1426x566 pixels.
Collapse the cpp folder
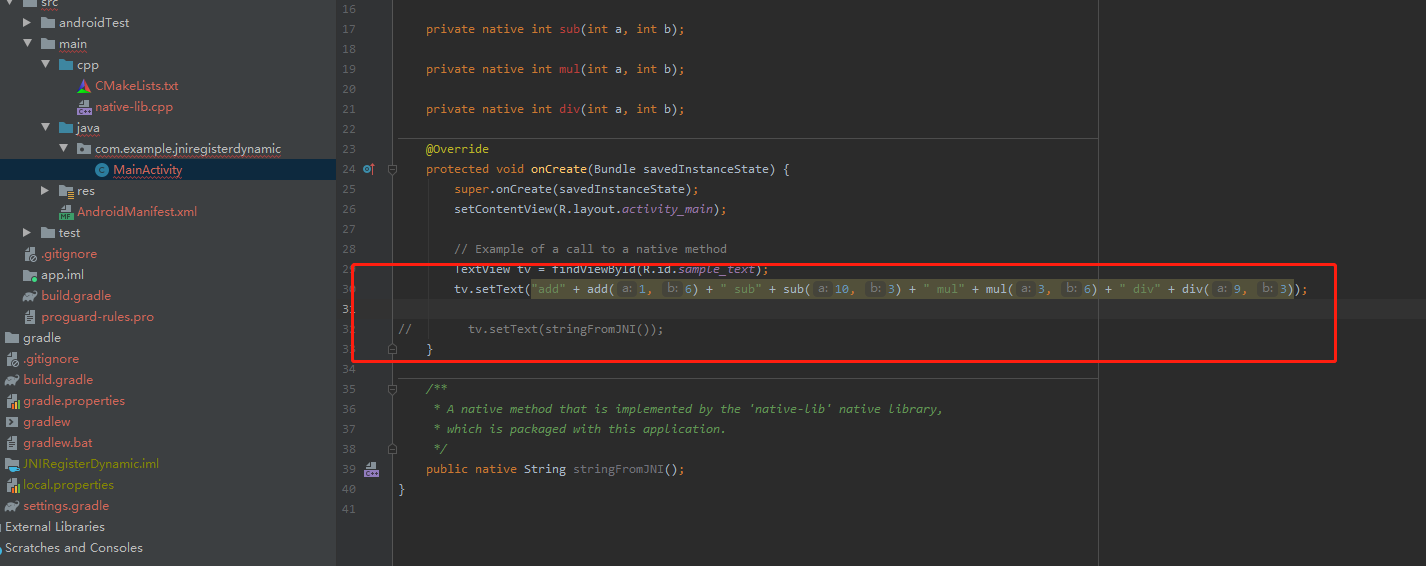point(46,65)
